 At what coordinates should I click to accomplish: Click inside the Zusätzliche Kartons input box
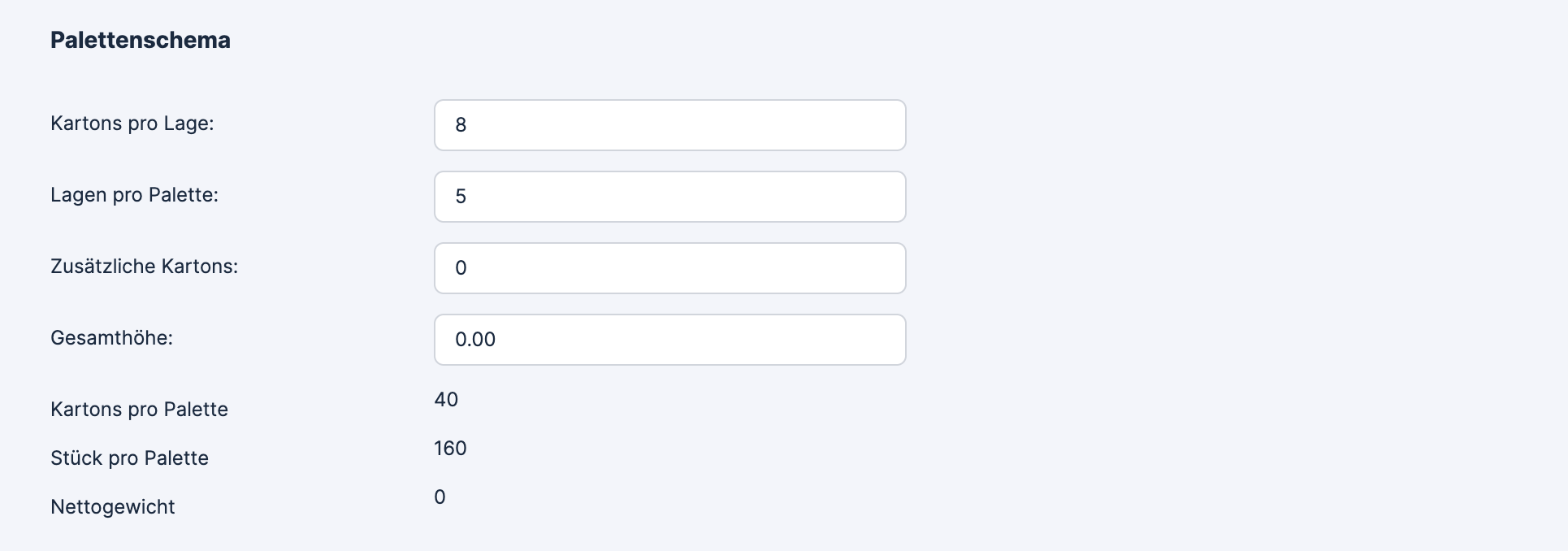(x=669, y=267)
